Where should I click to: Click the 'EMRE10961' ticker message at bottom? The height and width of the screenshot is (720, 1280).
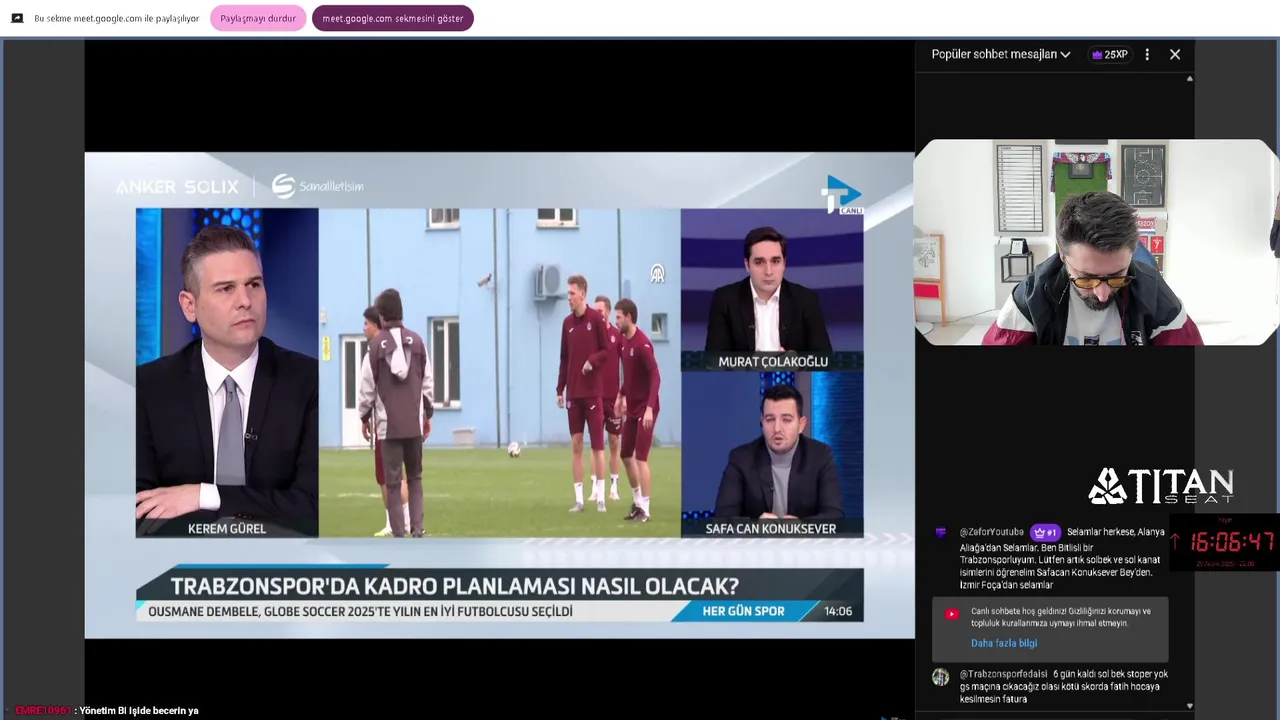[106, 711]
